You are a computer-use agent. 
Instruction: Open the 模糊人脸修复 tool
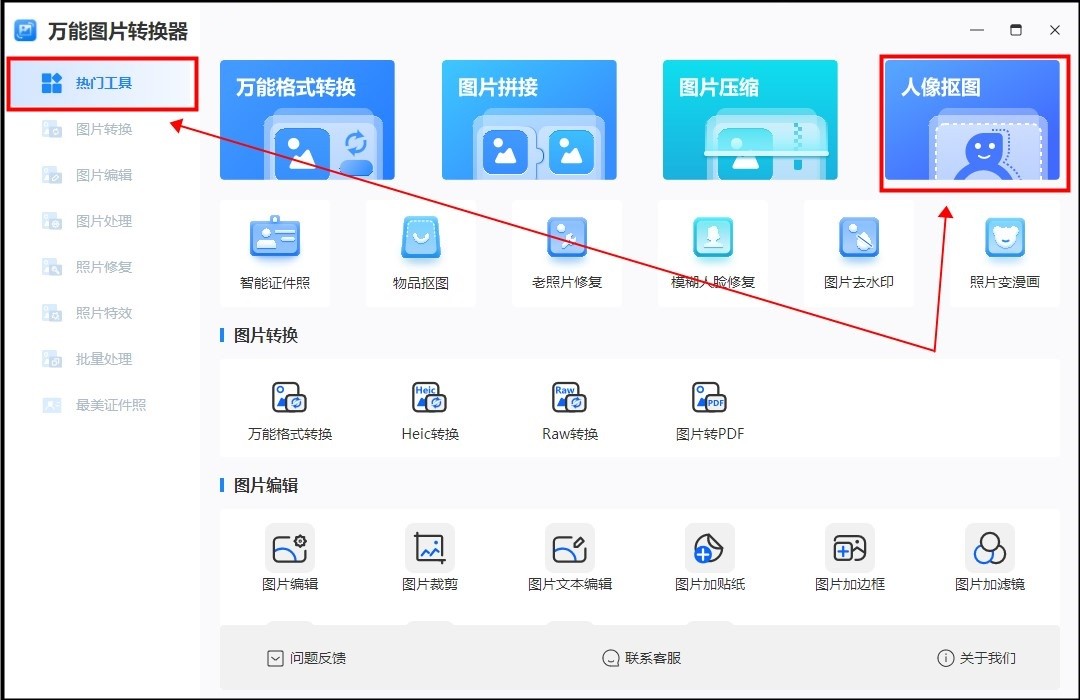point(712,250)
